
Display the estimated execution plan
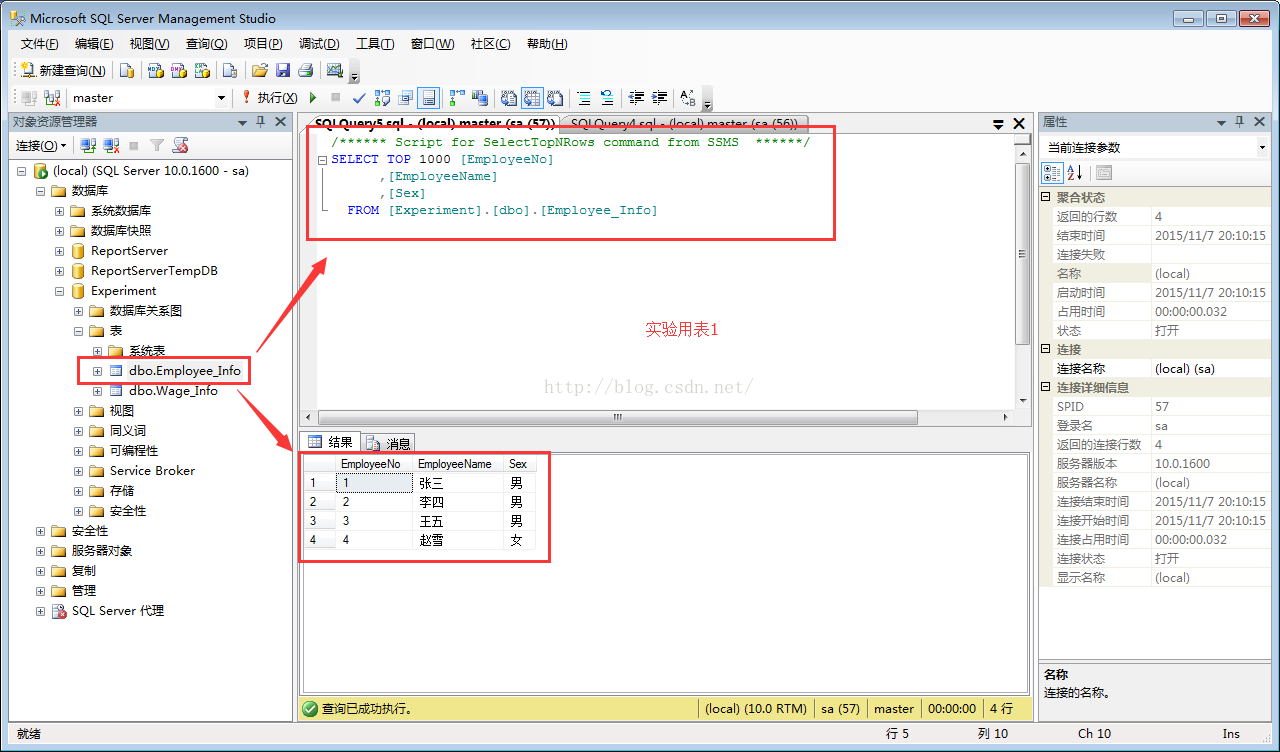pos(382,98)
